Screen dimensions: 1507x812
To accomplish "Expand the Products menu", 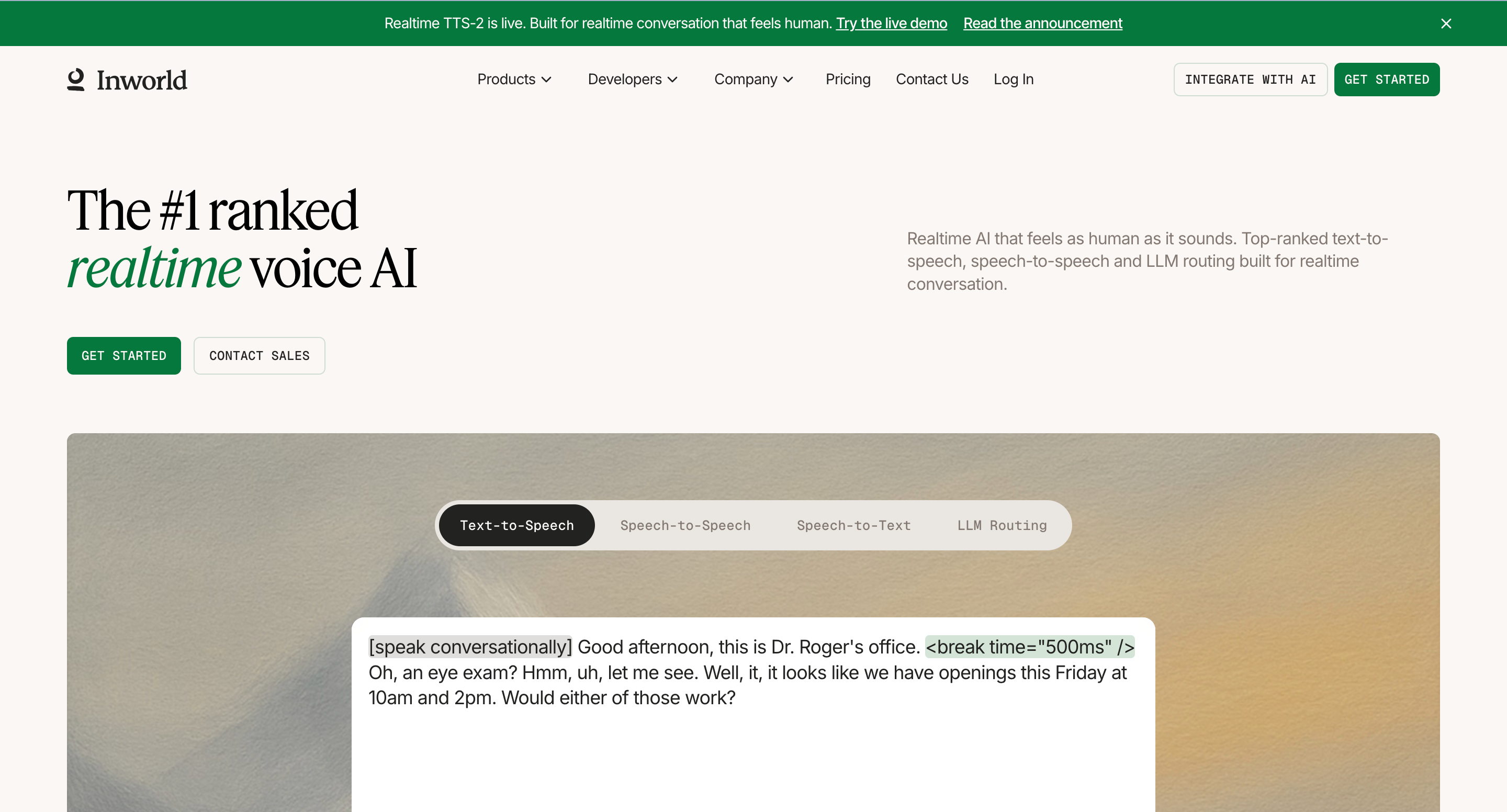I will 514,79.
